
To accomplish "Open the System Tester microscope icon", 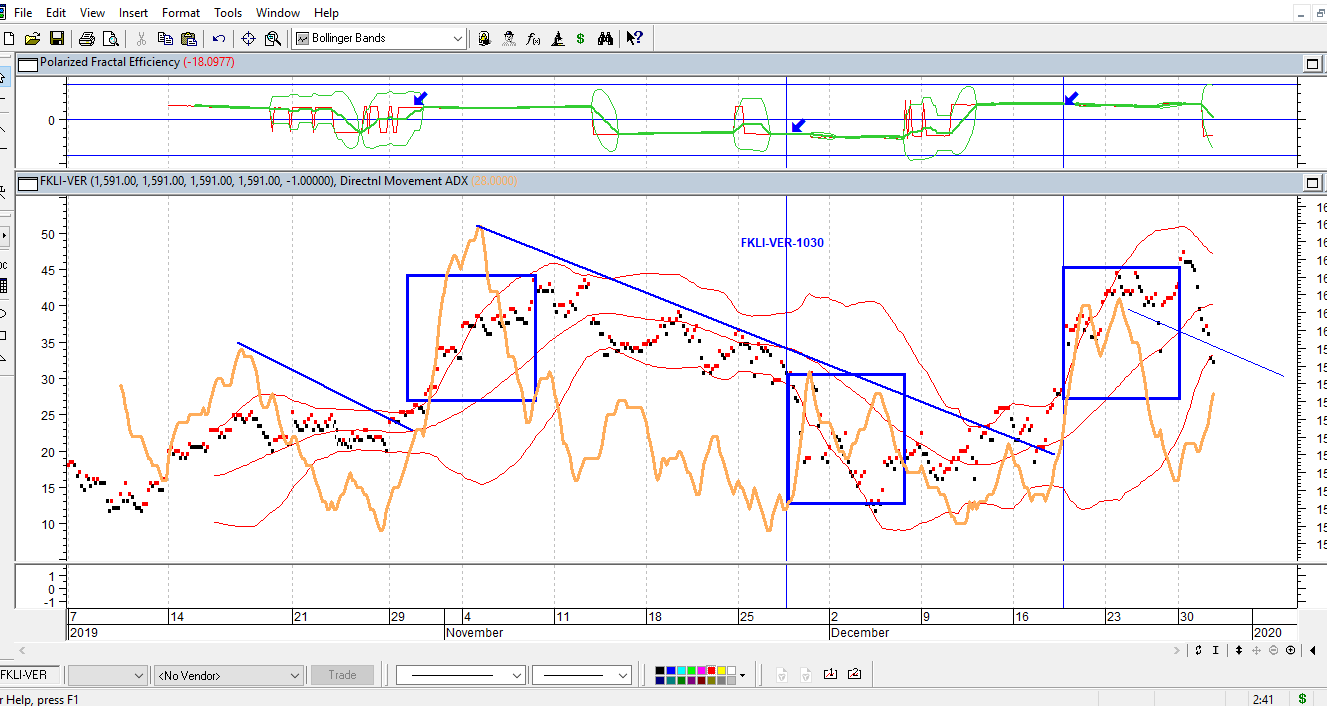I will pos(557,38).
